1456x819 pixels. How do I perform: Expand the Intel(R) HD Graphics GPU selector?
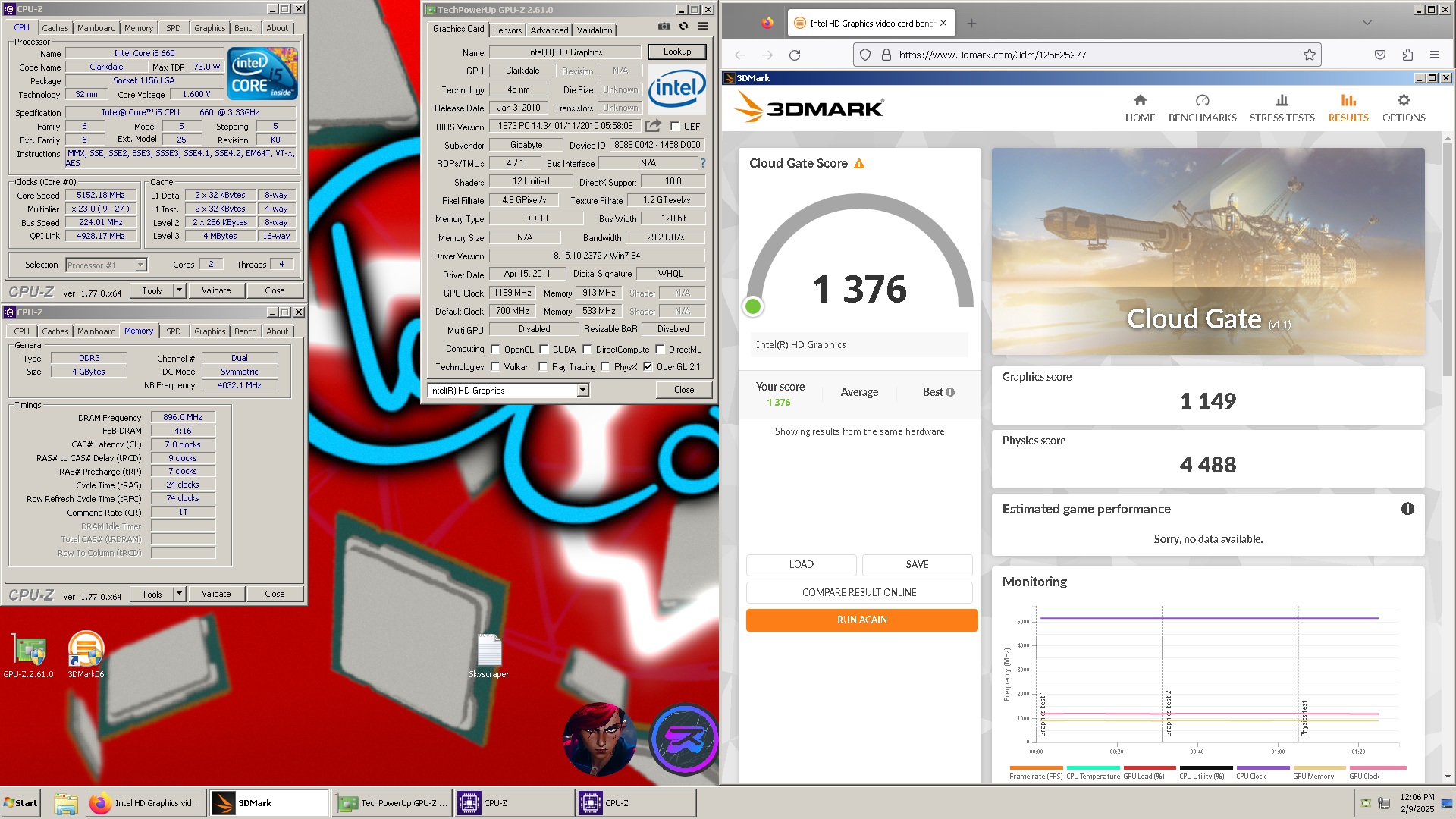pyautogui.click(x=582, y=391)
